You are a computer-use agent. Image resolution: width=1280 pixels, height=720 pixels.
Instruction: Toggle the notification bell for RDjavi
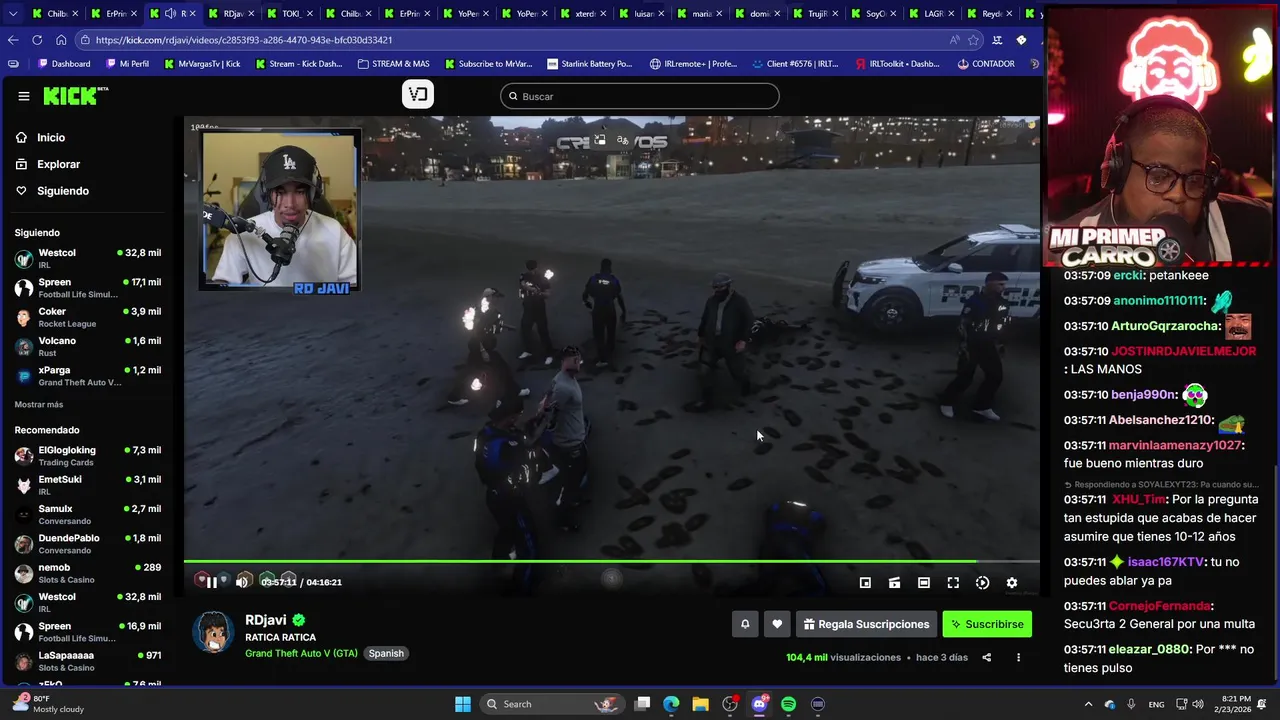(x=745, y=624)
